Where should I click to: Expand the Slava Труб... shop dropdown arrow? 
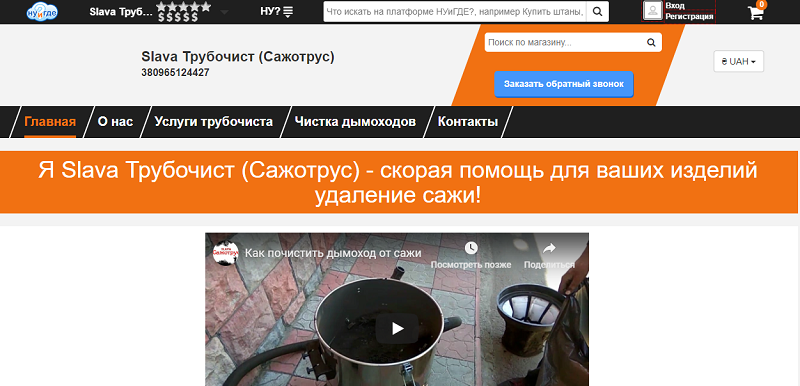224,12
